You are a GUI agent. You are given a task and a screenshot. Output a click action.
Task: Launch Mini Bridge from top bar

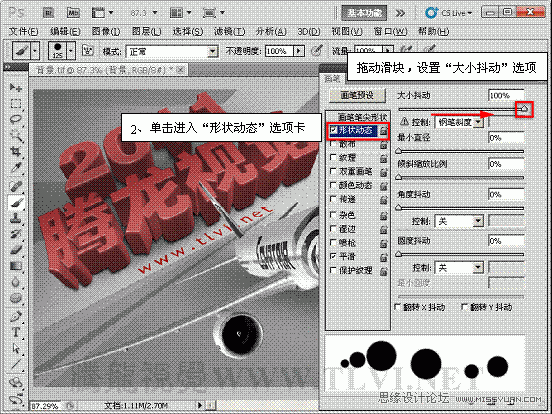coord(73,13)
